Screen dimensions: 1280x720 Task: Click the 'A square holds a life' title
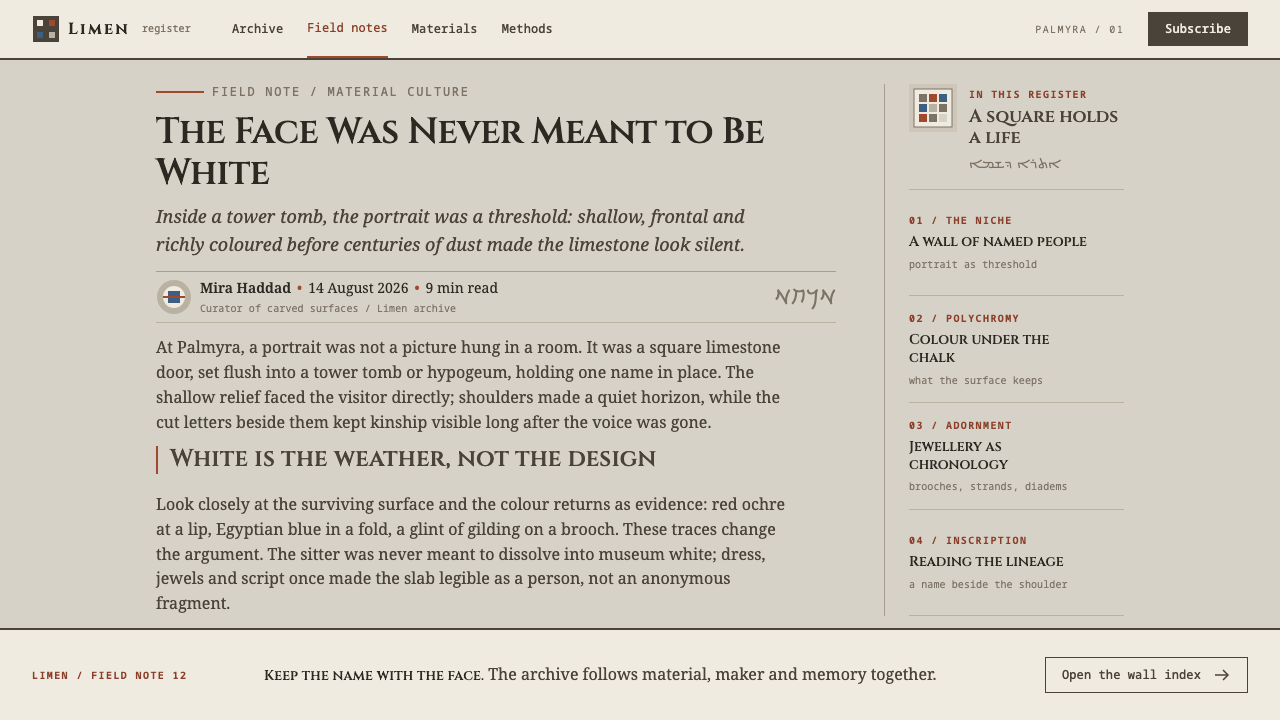(x=1043, y=127)
